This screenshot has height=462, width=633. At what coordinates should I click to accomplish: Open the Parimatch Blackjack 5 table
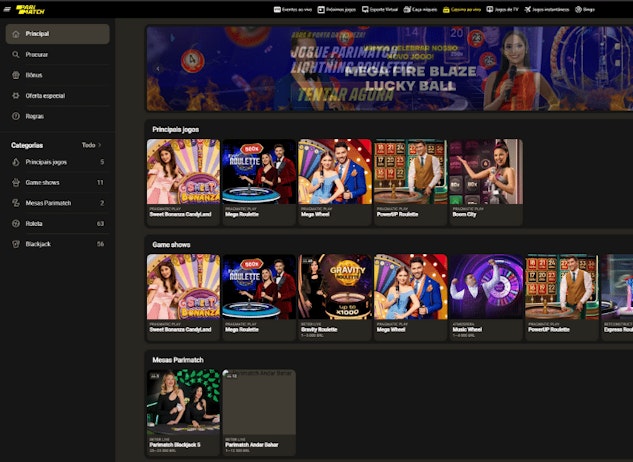[183, 412]
